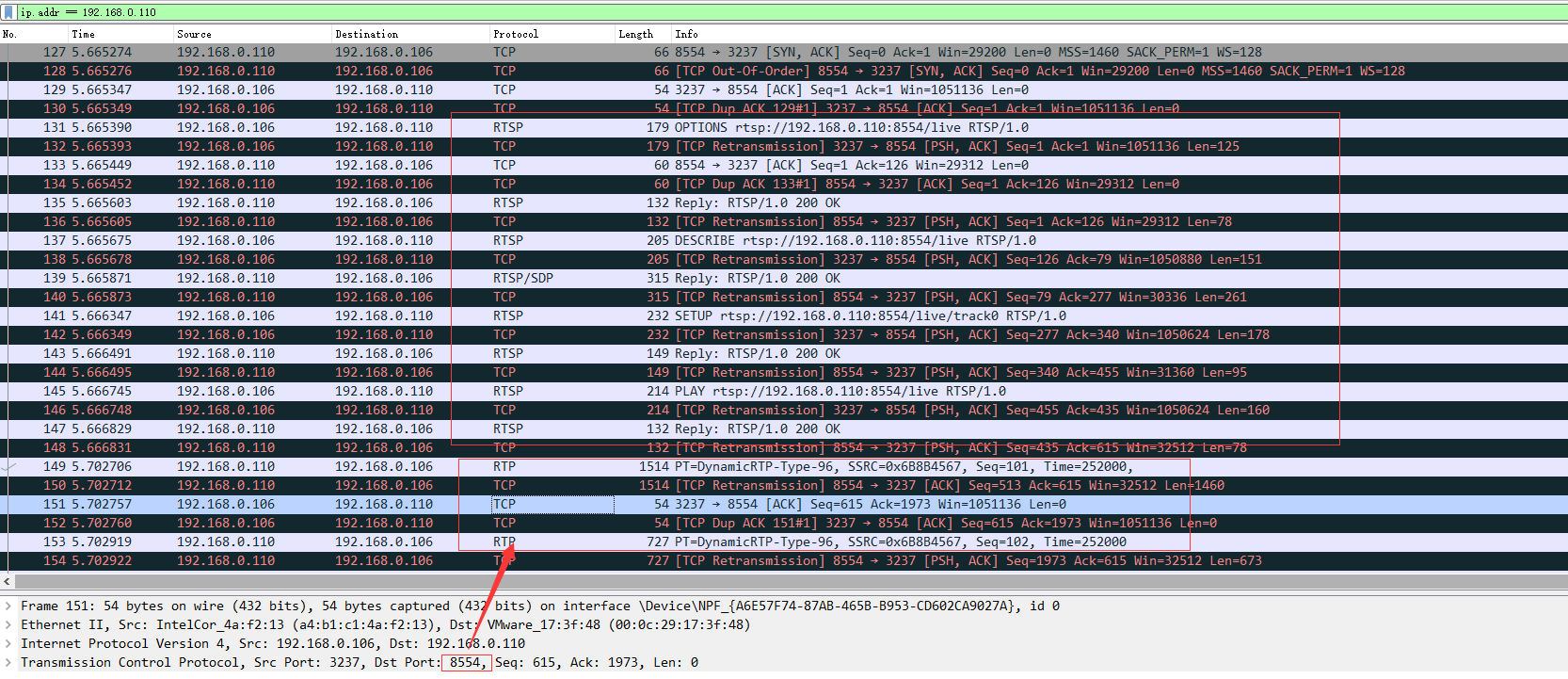Select packet 136 retransmission Len=78 row
The width and height of the screenshot is (1568, 679).
(784, 221)
